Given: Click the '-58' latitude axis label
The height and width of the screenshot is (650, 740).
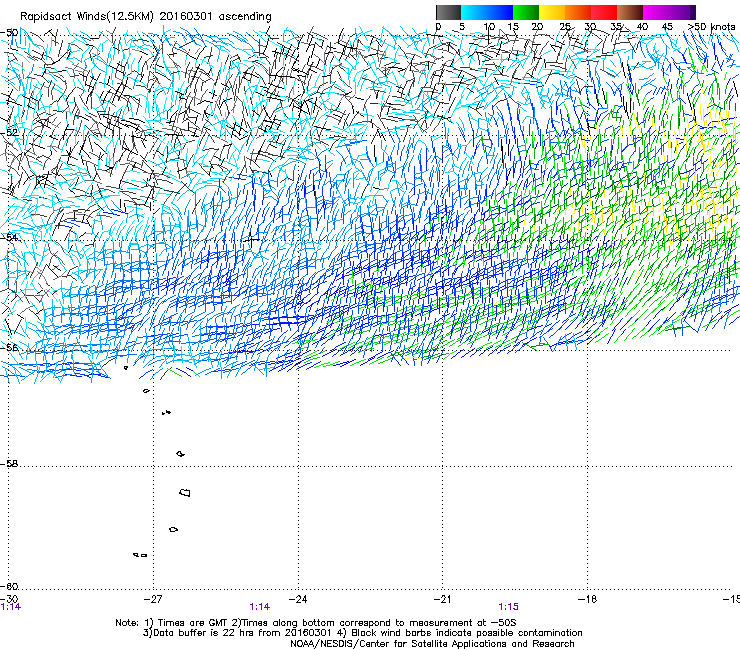Looking at the screenshot, I should pyautogui.click(x=9, y=464).
